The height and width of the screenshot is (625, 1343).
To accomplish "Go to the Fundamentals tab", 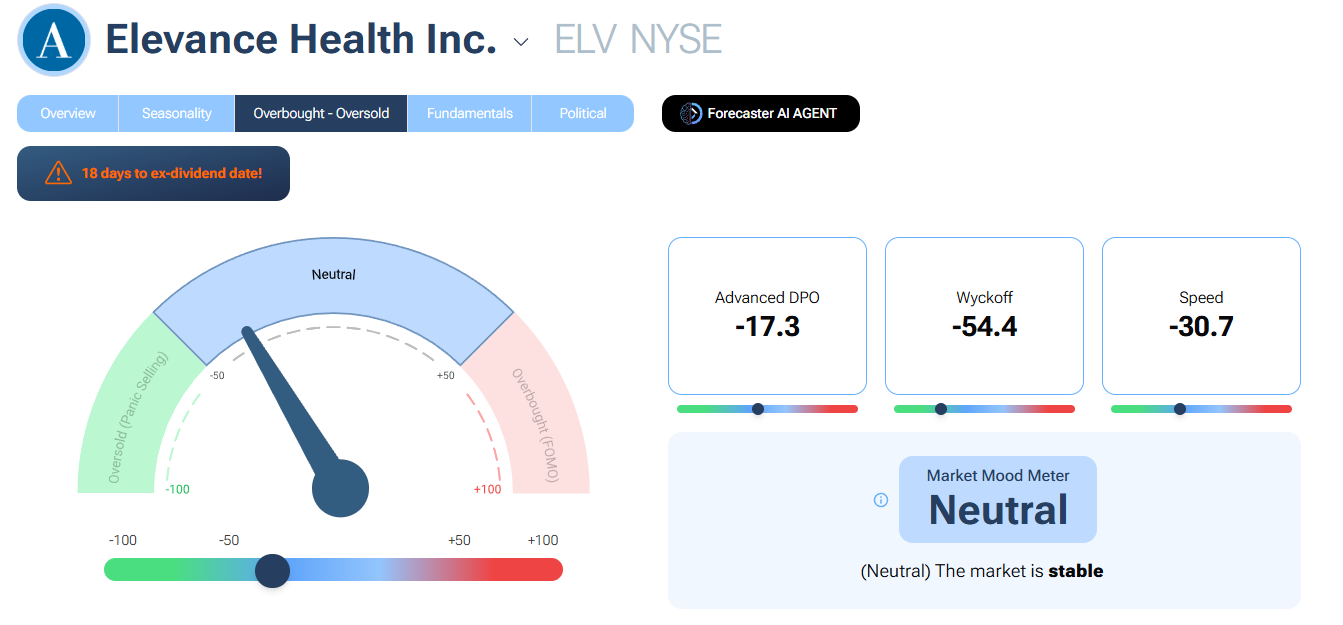I will [470, 114].
